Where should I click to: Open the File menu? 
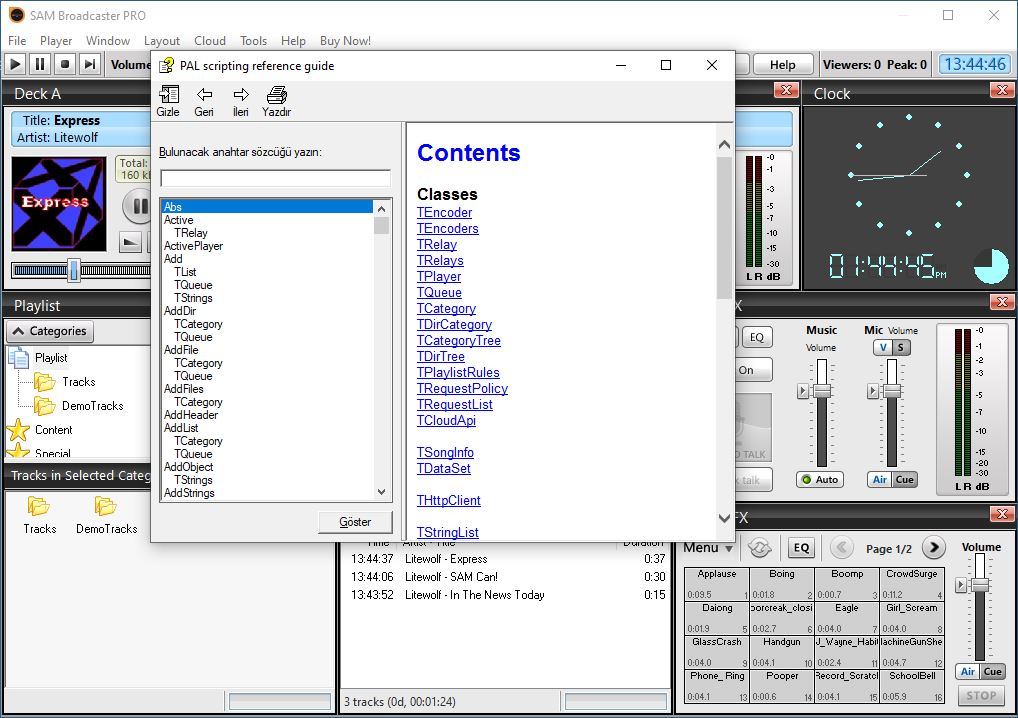click(x=17, y=41)
